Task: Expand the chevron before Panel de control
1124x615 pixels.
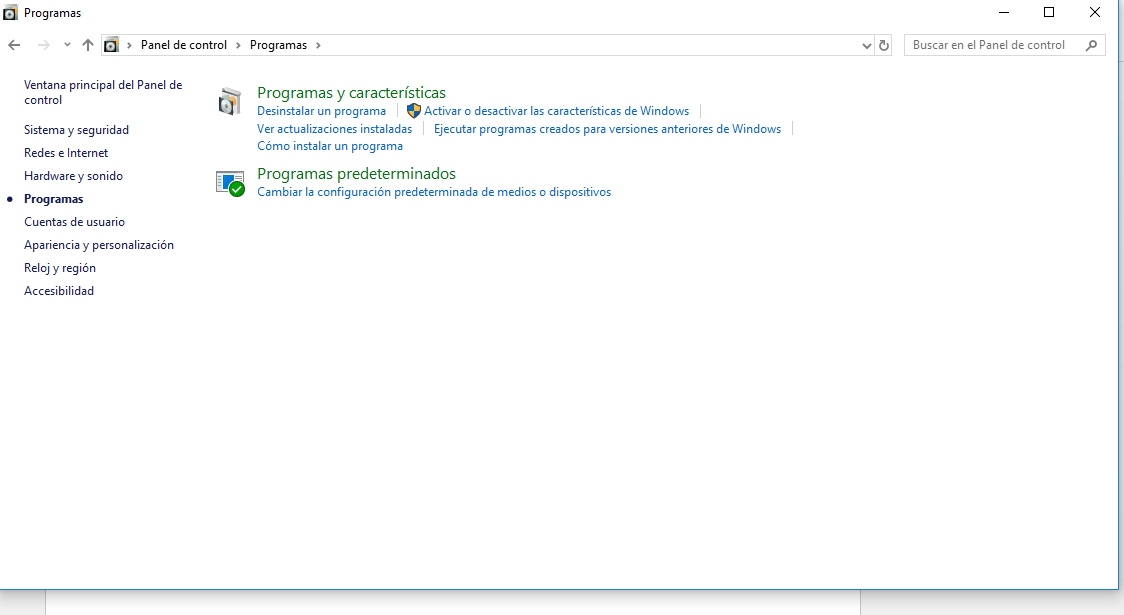Action: (x=129, y=45)
